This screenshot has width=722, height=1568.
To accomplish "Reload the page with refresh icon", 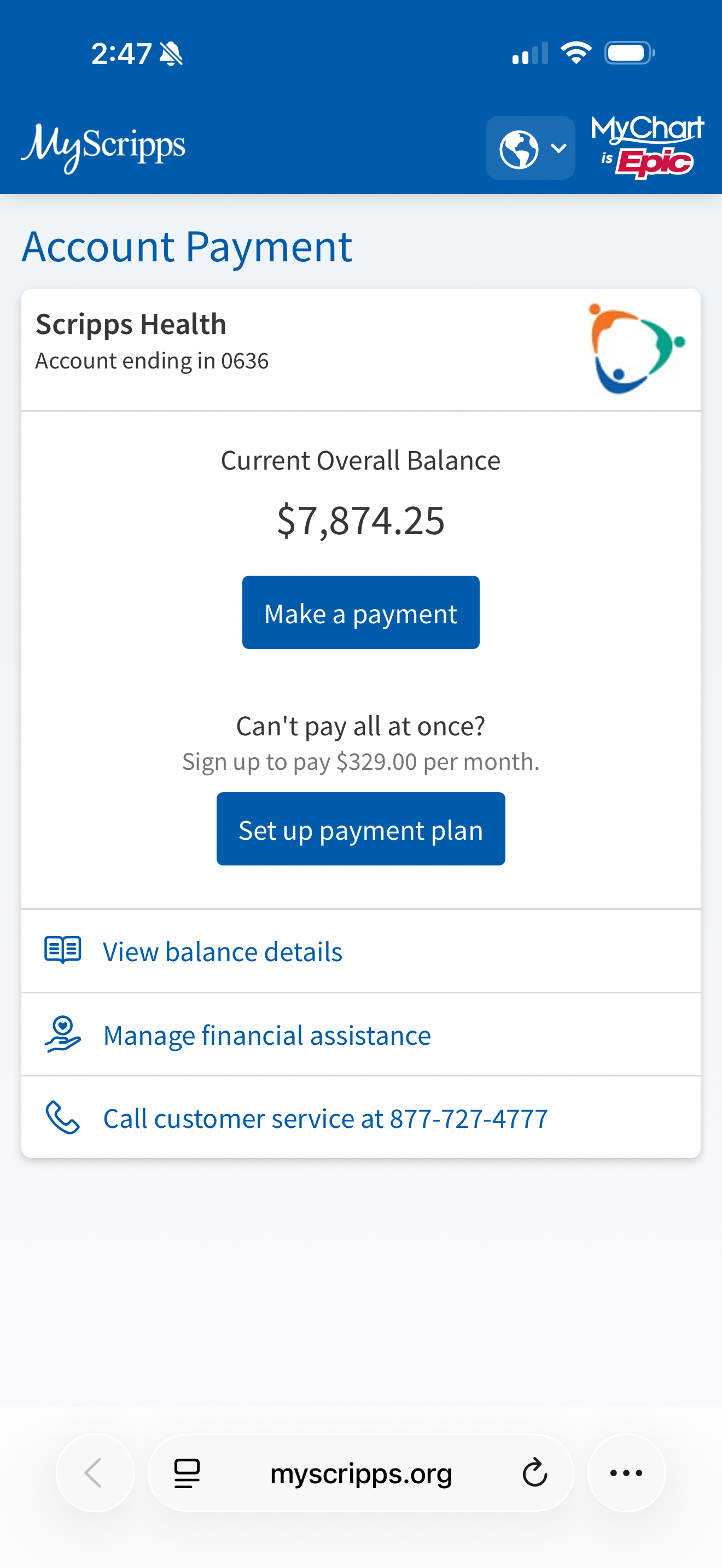I will pos(535,1473).
